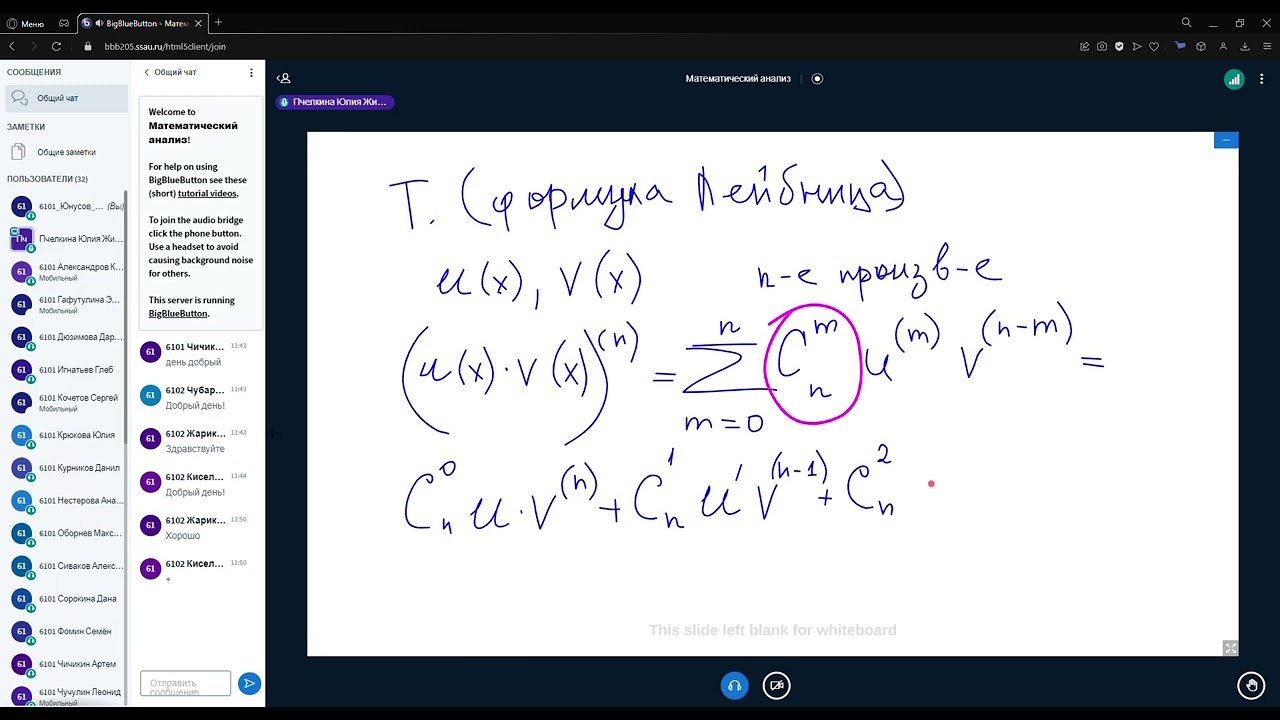Select user 6101 Крюкова Юлия

pos(66,435)
